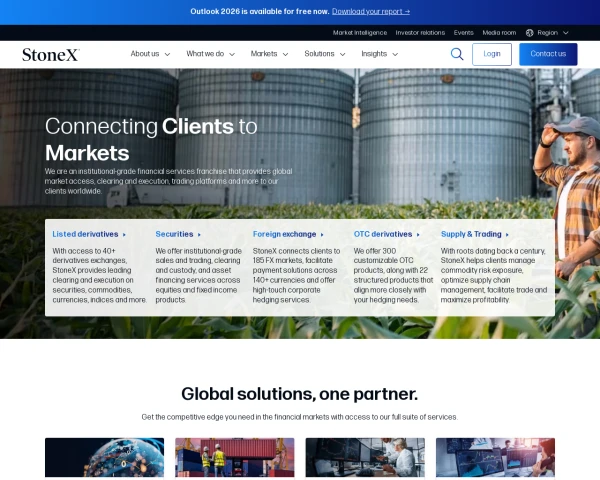Click arrow next to Supply & Trading

click(x=507, y=235)
